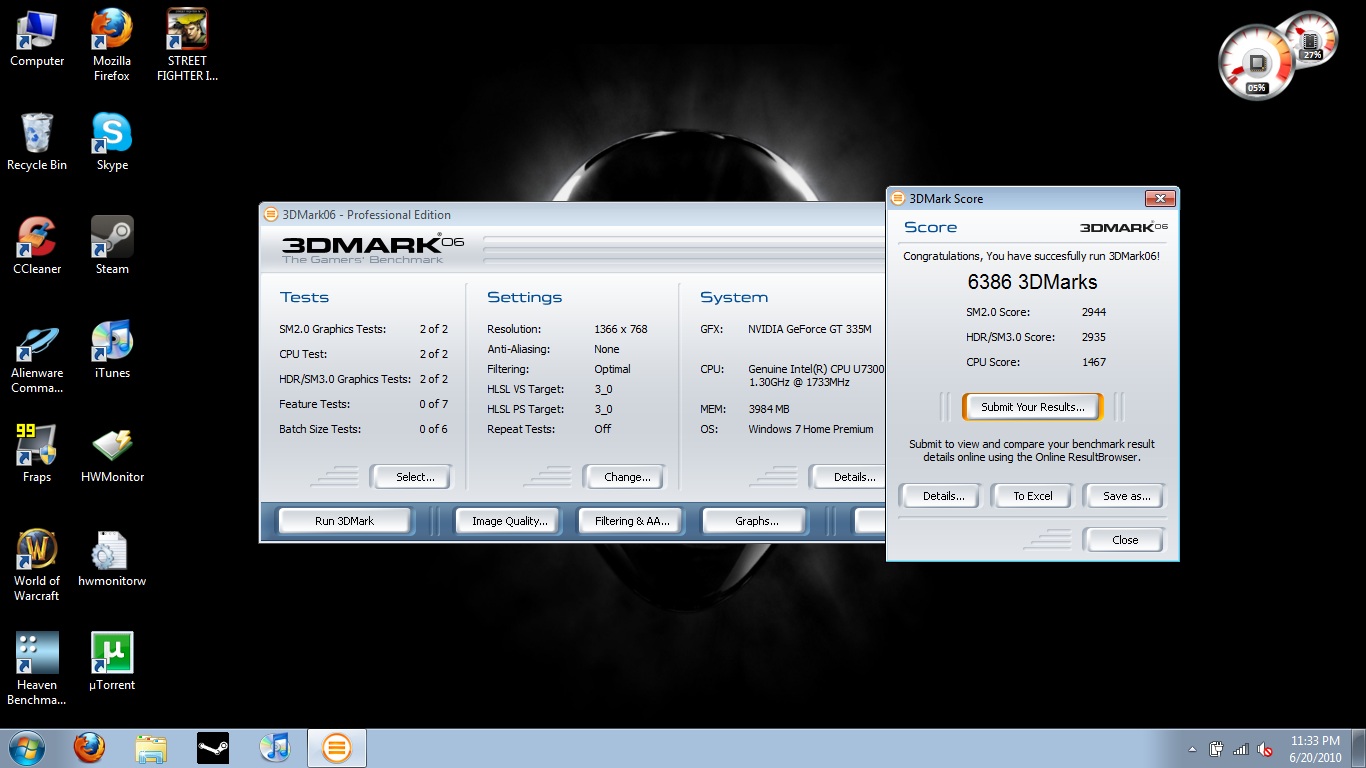Open Firefox from the taskbar
This screenshot has width=1366, height=768.
(x=89, y=748)
